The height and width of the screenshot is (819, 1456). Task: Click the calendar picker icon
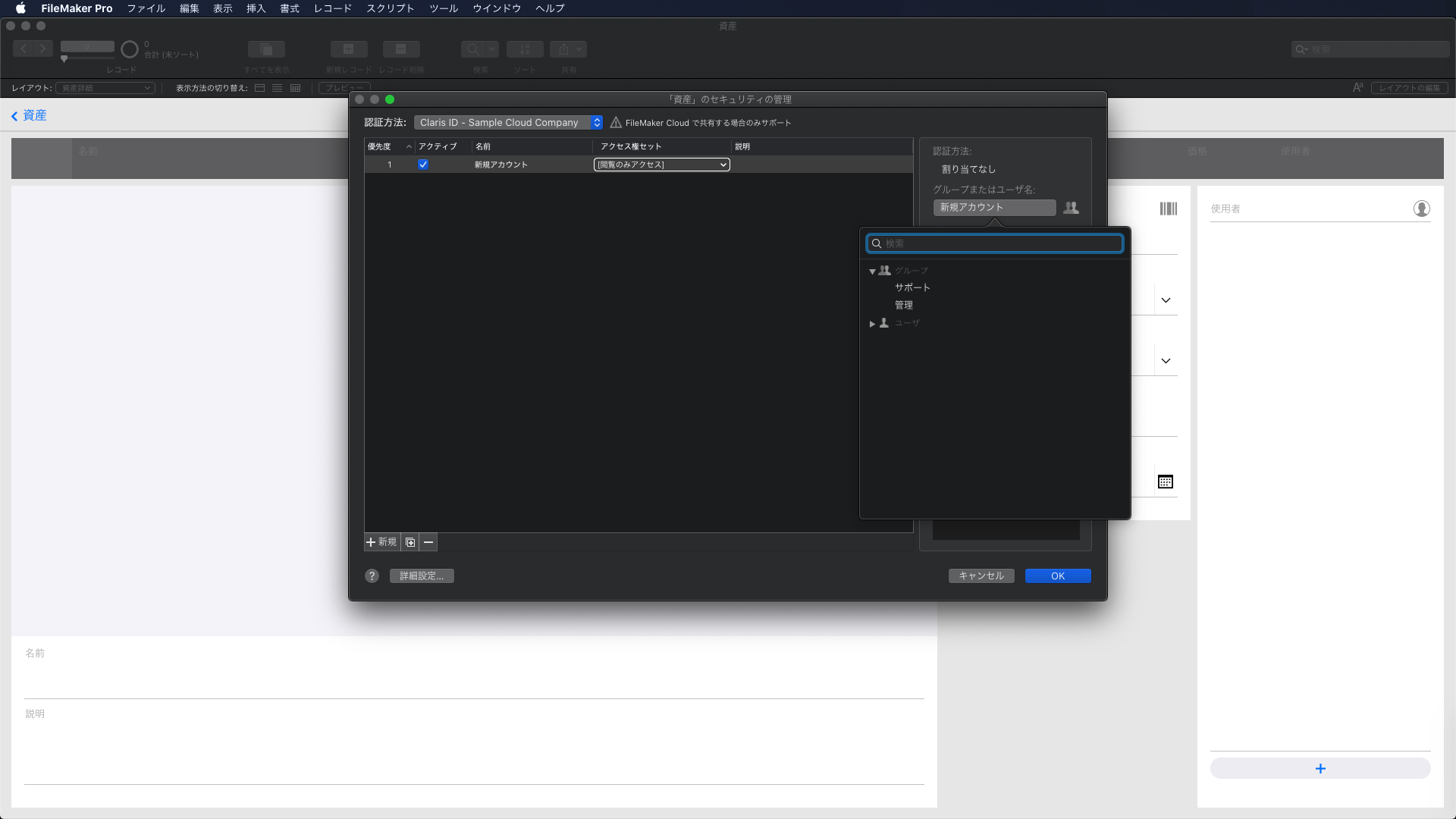(1166, 482)
